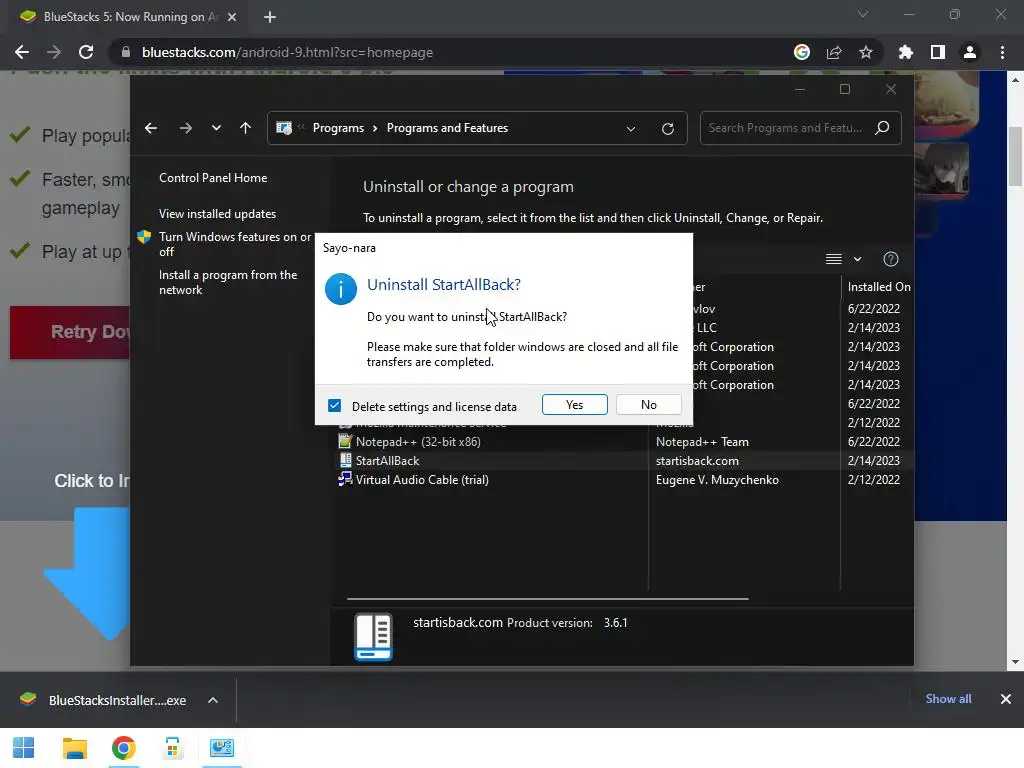Click Programs and Features breadcrumb
The image size is (1024, 768).
(x=447, y=128)
